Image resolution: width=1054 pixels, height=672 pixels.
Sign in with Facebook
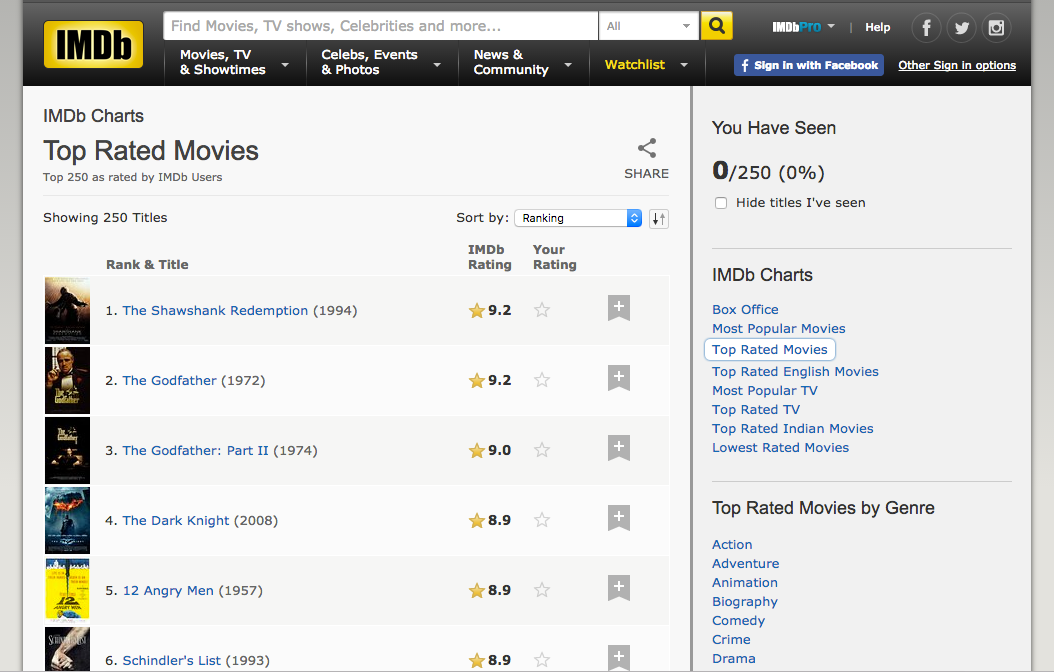tap(809, 65)
